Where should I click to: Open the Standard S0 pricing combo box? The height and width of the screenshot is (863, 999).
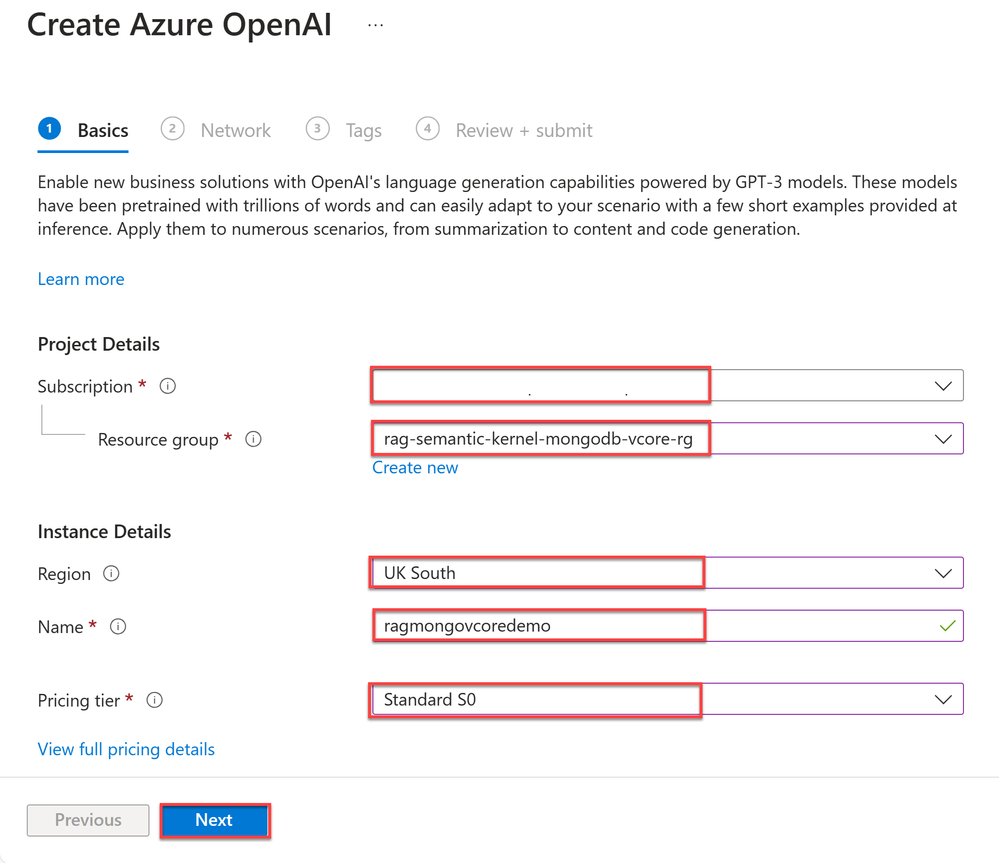[x=667, y=699]
